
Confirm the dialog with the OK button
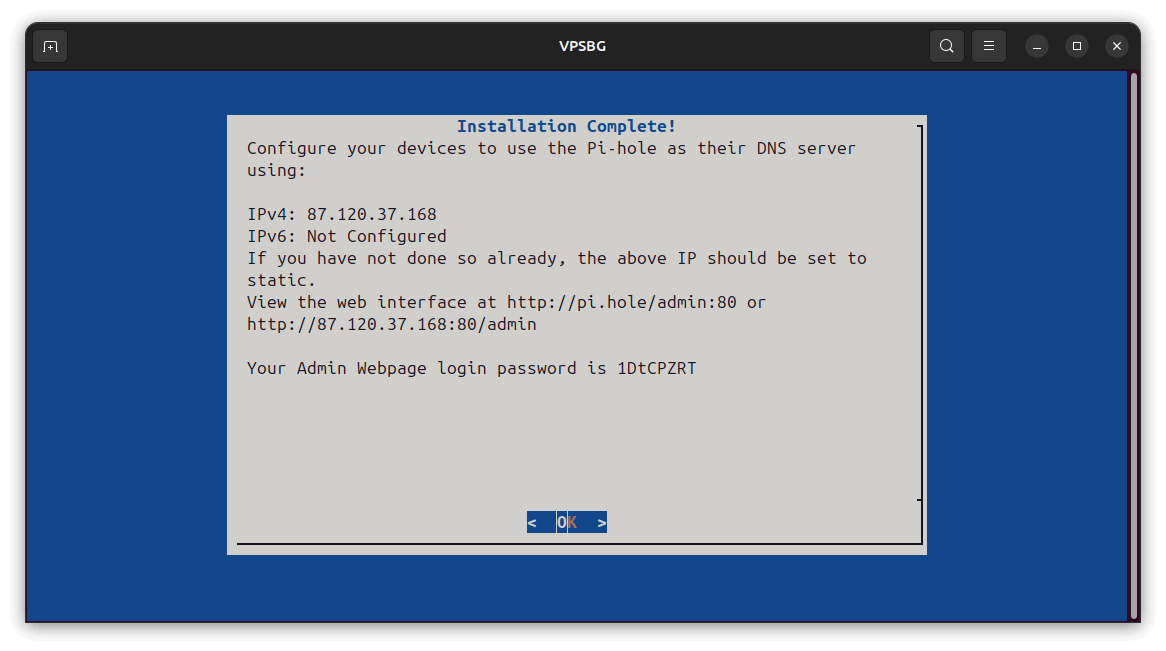(x=567, y=522)
